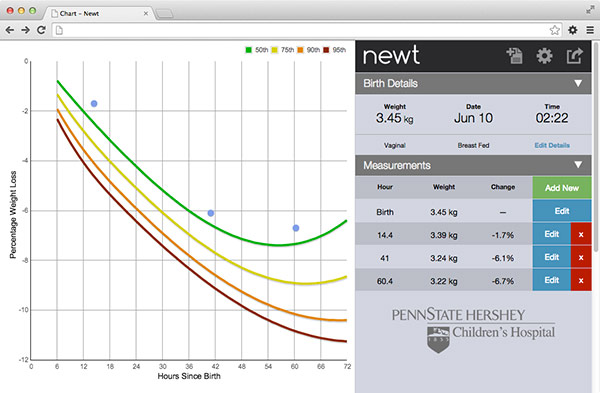Viewport: 600px width, 393px height.
Task: Click the green 50th percentile legend swatch
Action: (x=249, y=50)
